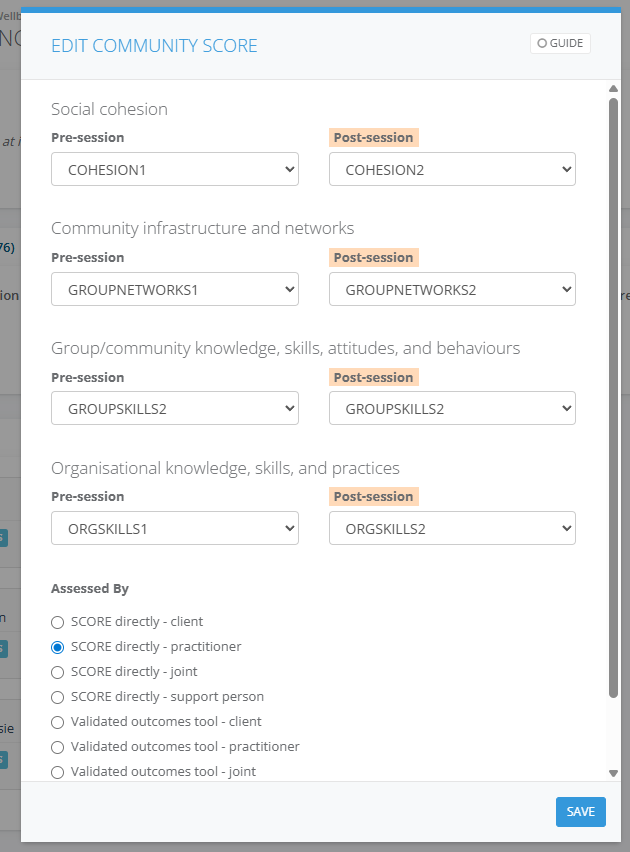The image size is (630, 852).
Task: Select Validated outcomes tool - joint option
Action: click(58, 772)
